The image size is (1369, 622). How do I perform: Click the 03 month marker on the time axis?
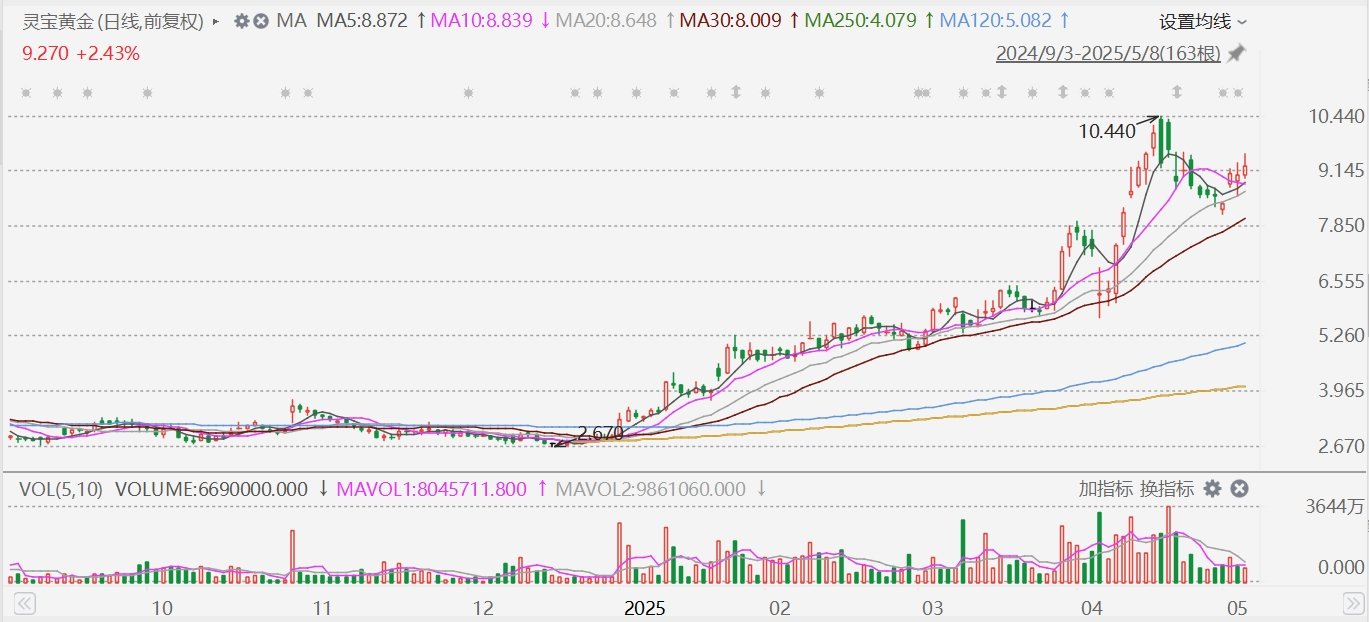click(932, 608)
